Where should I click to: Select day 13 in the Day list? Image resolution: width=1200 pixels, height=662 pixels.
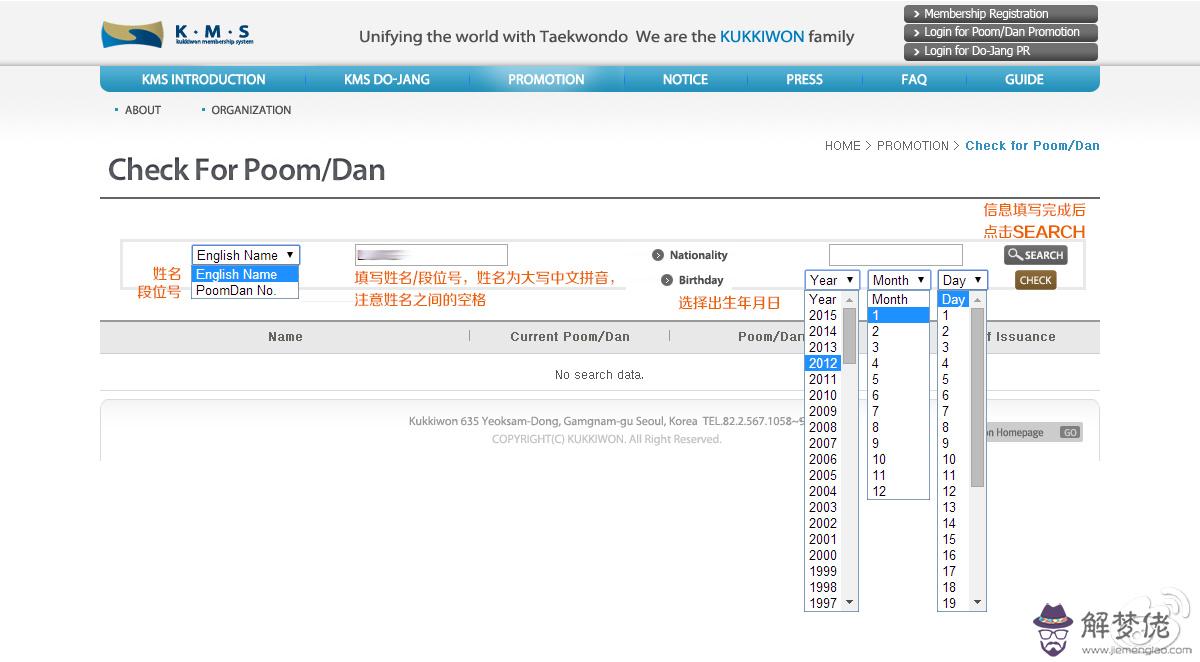pos(954,507)
